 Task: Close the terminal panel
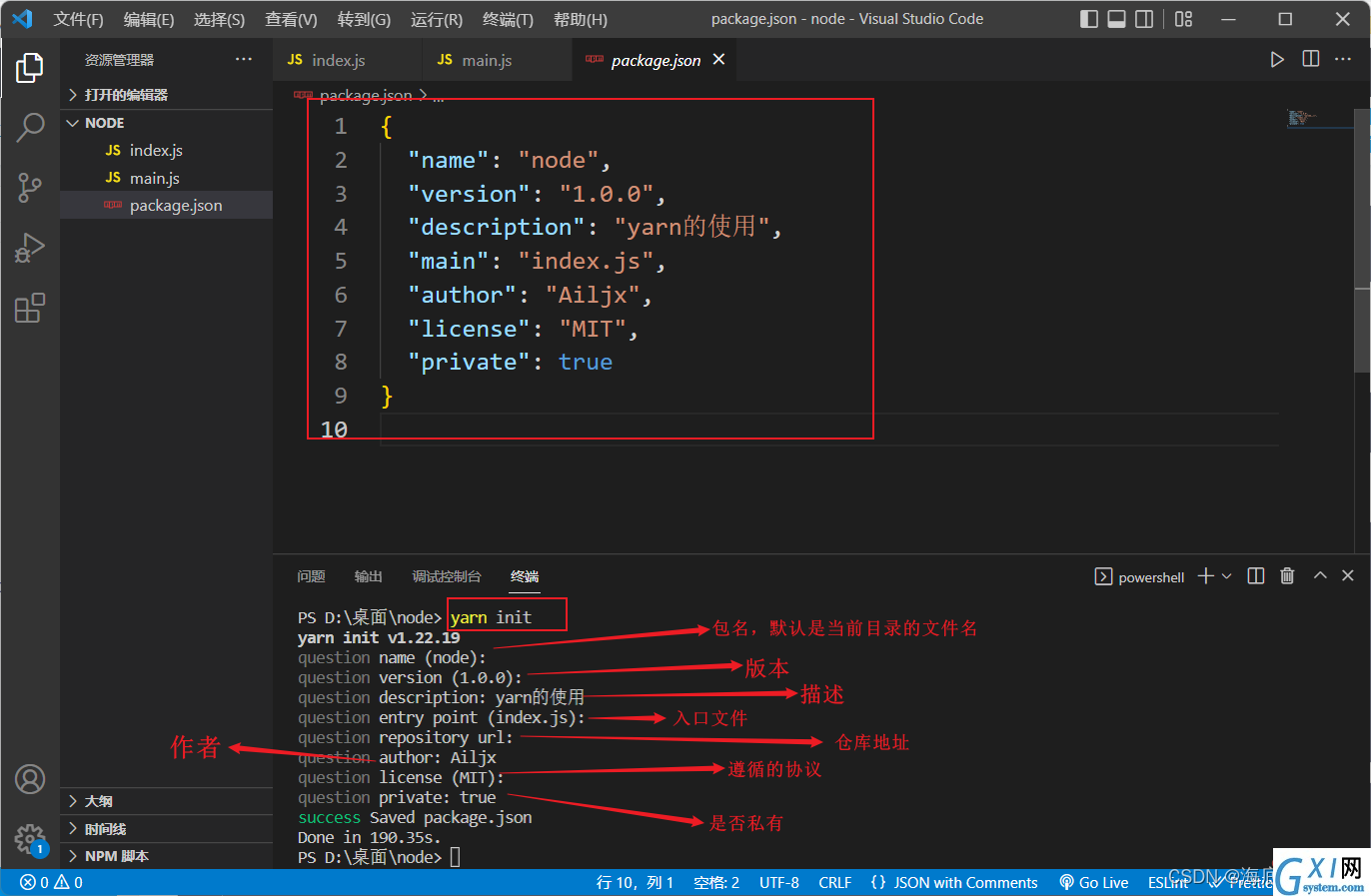pyautogui.click(x=1348, y=576)
